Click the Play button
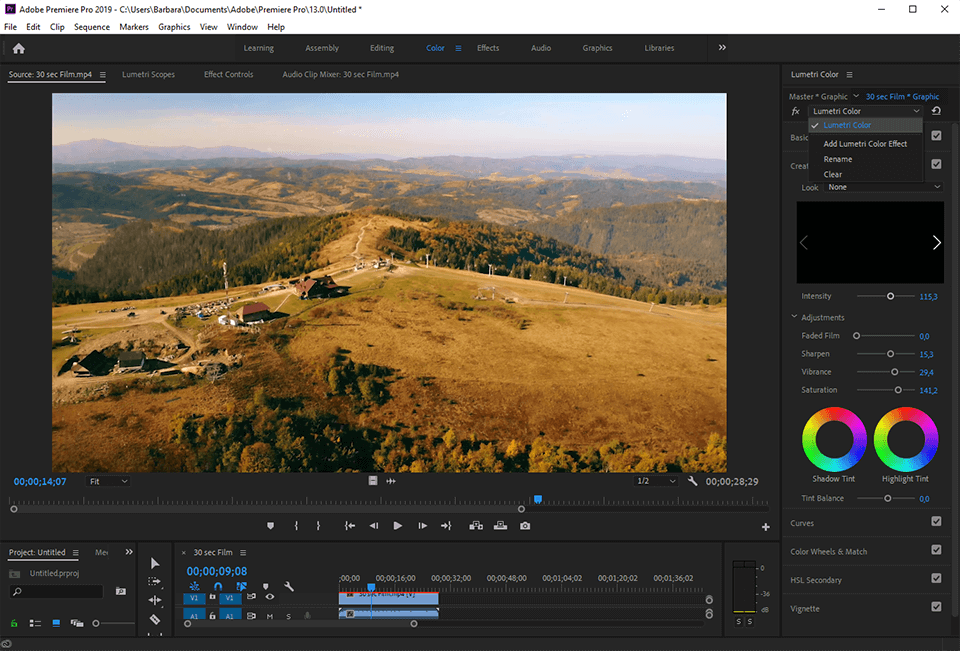960x651 pixels. coord(397,525)
